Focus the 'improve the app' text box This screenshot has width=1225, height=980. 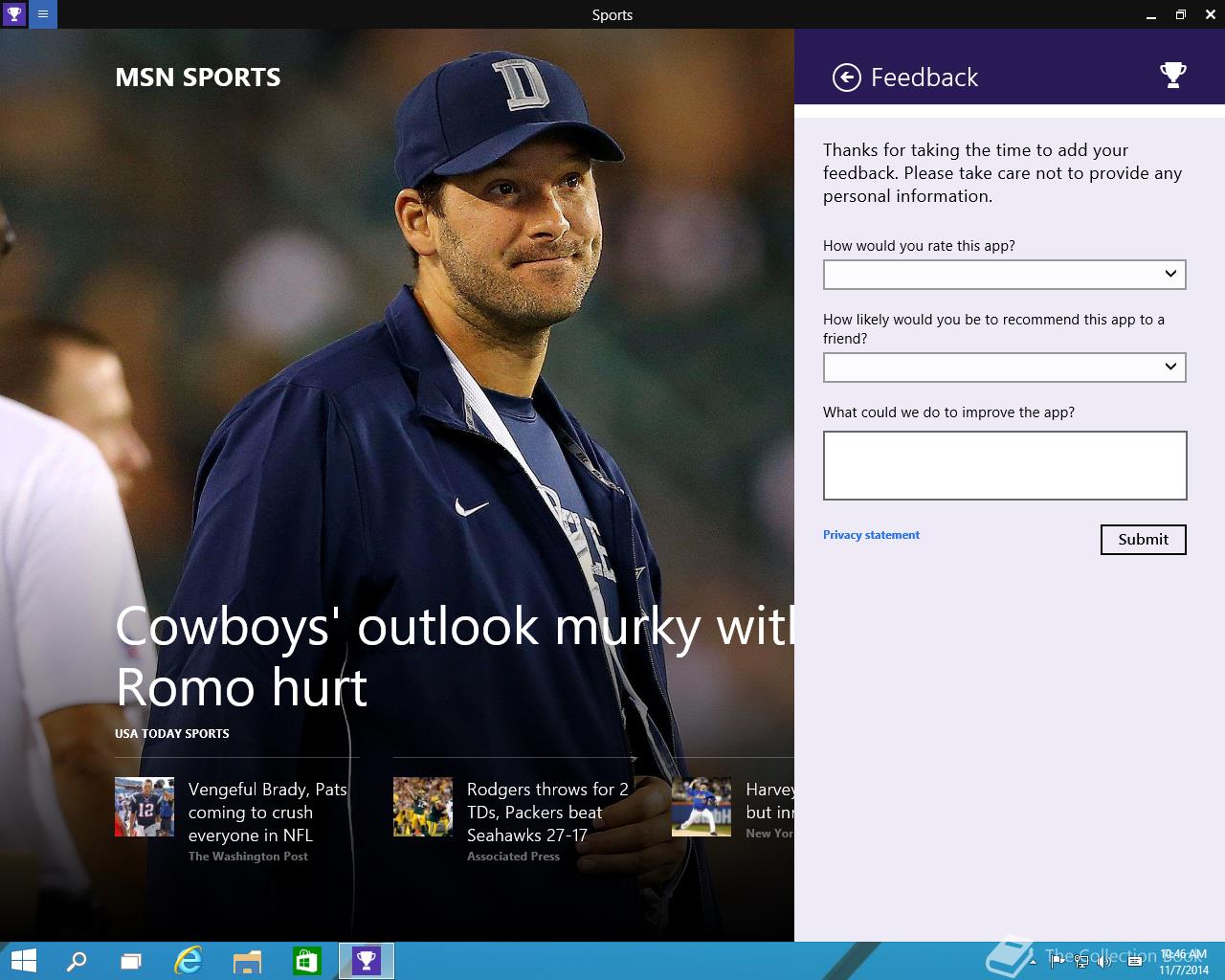1005,465
